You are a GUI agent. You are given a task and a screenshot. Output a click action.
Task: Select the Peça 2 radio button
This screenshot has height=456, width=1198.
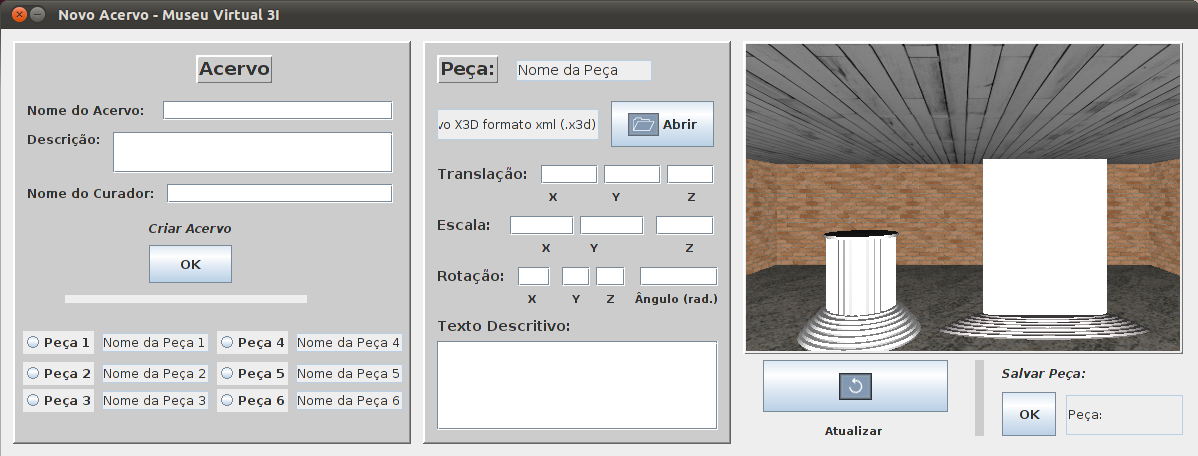coord(33,374)
